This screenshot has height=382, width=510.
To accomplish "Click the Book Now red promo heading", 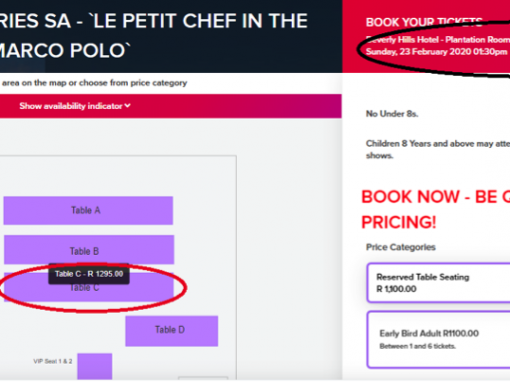I will pyautogui.click(x=436, y=209).
